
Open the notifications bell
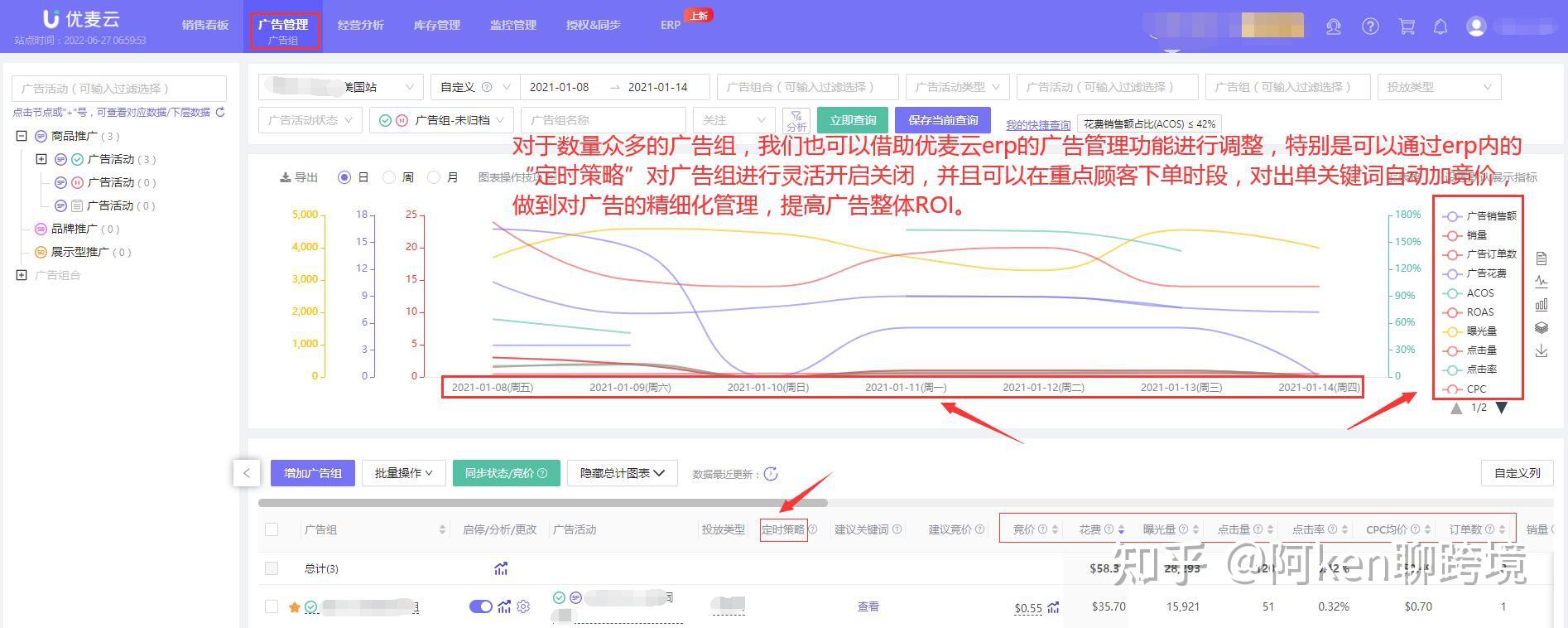click(x=1441, y=27)
